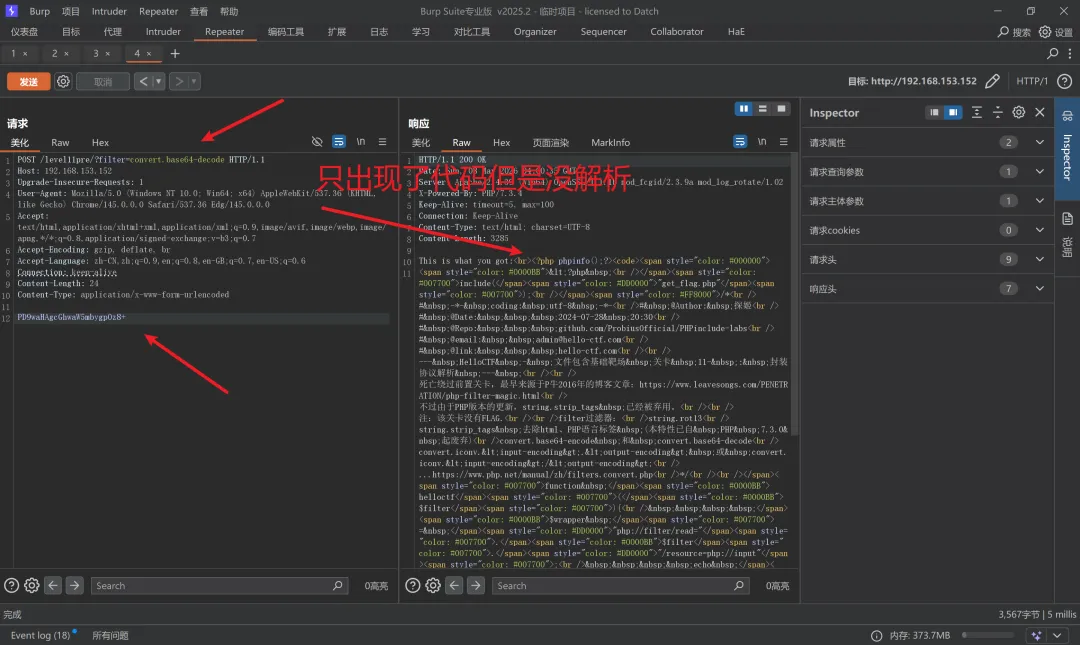The height and width of the screenshot is (645, 1080).
Task: Toggle response word wrap button
Action: (x=740, y=141)
